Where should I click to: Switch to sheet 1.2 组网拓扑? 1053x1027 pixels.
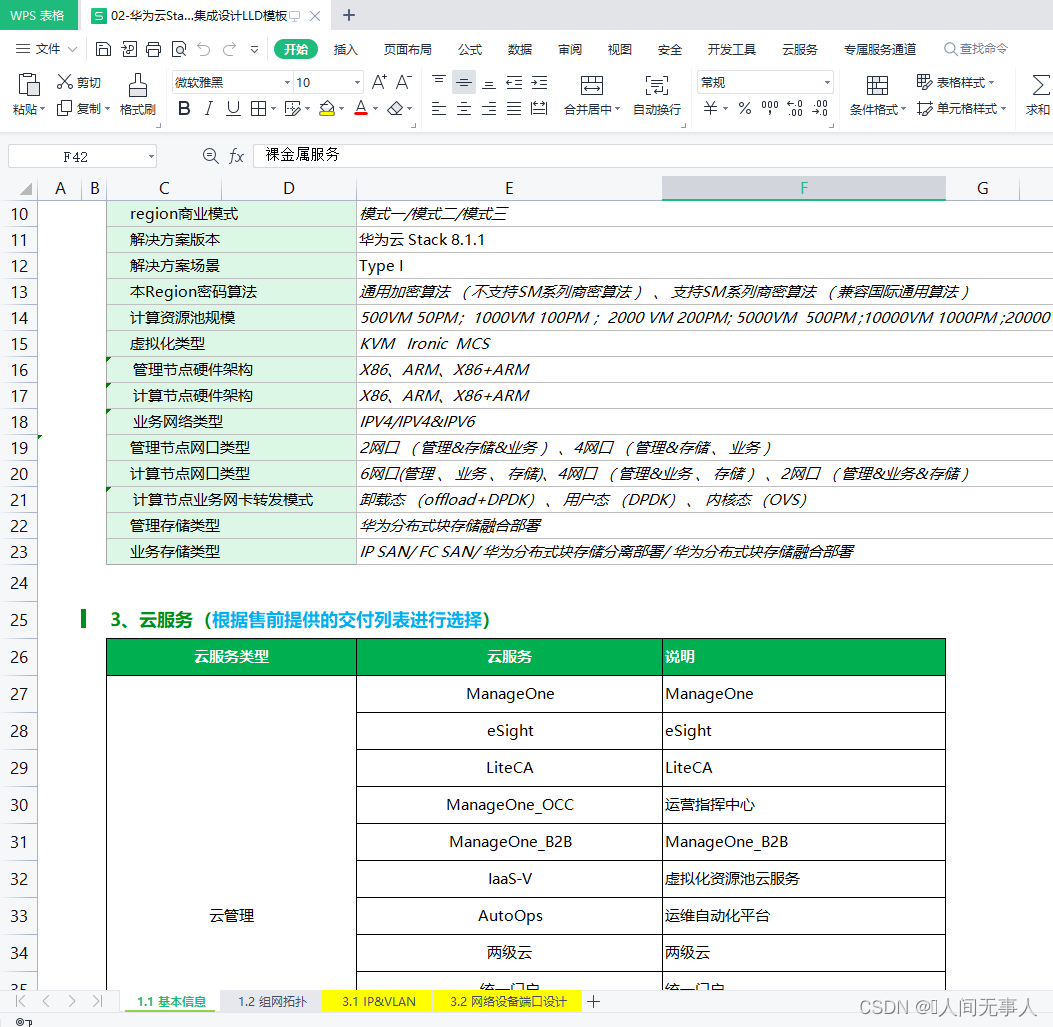[272, 1001]
